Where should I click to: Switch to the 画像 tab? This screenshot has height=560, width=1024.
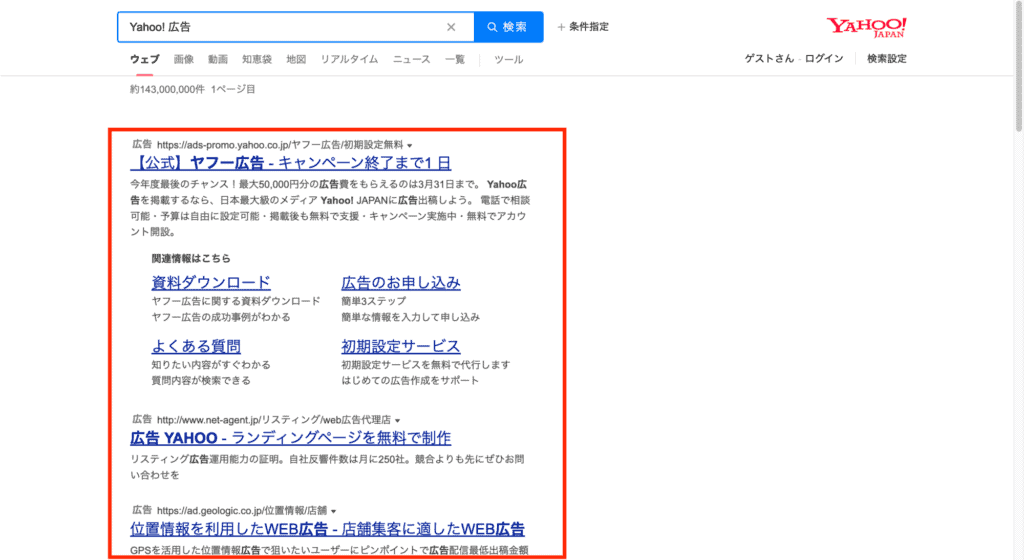point(184,59)
